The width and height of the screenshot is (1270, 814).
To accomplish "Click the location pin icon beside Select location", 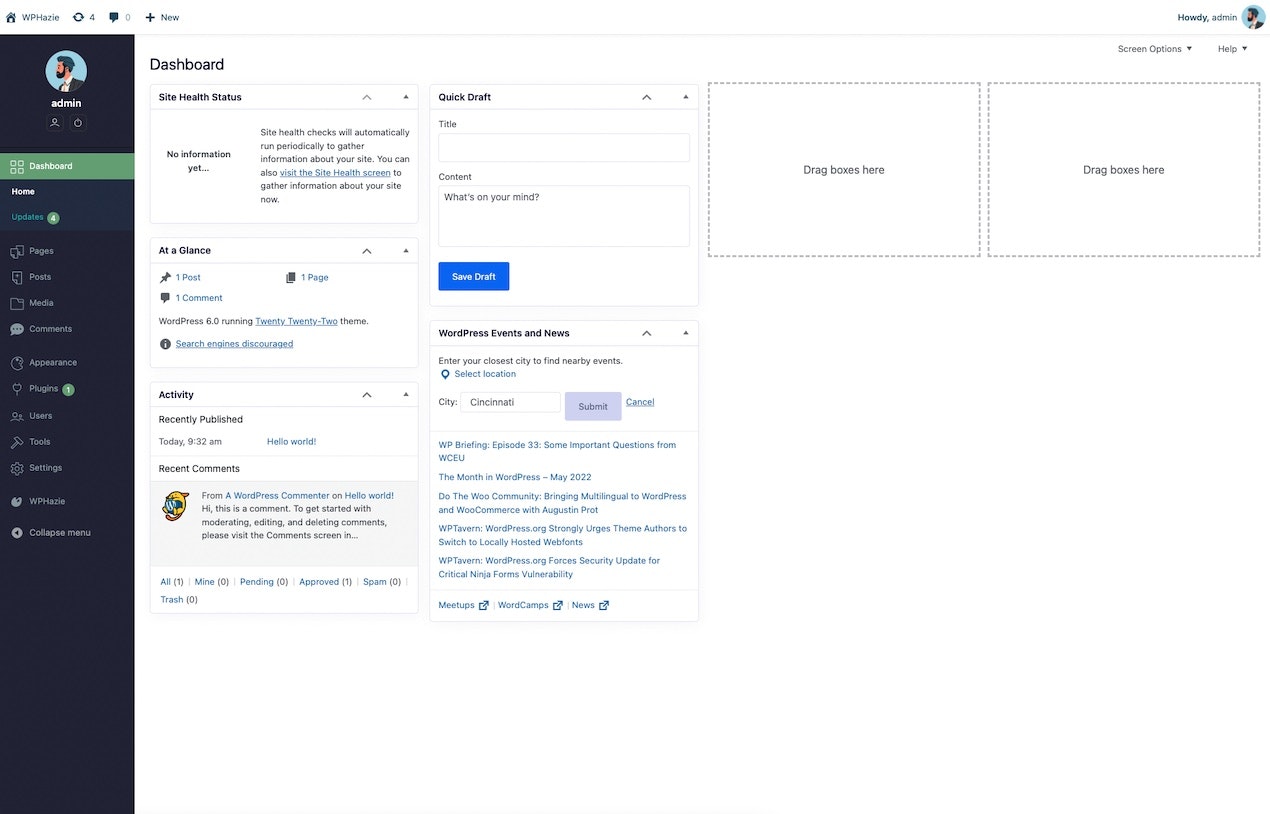I will coord(445,374).
